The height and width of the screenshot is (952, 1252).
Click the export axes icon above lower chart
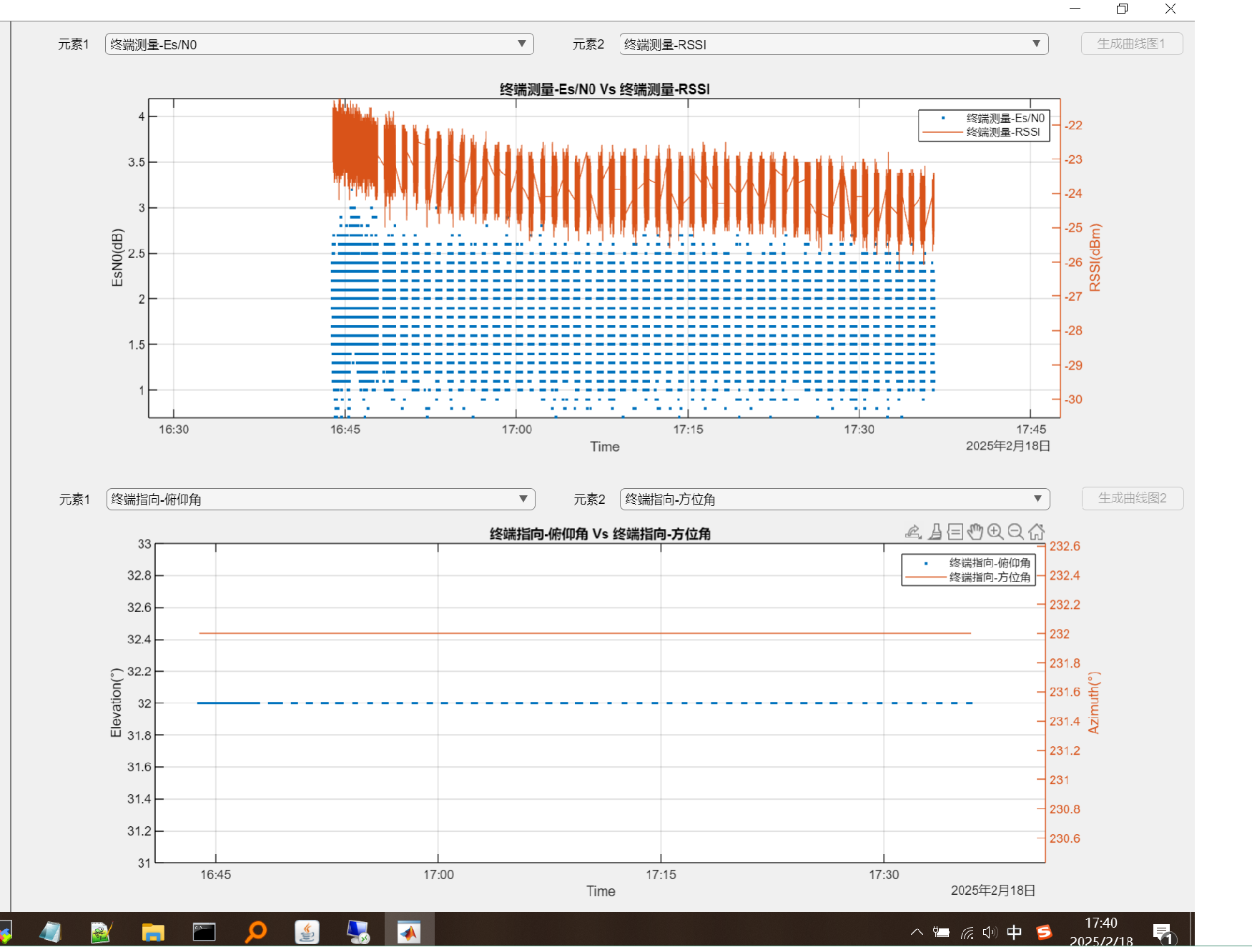point(913,532)
